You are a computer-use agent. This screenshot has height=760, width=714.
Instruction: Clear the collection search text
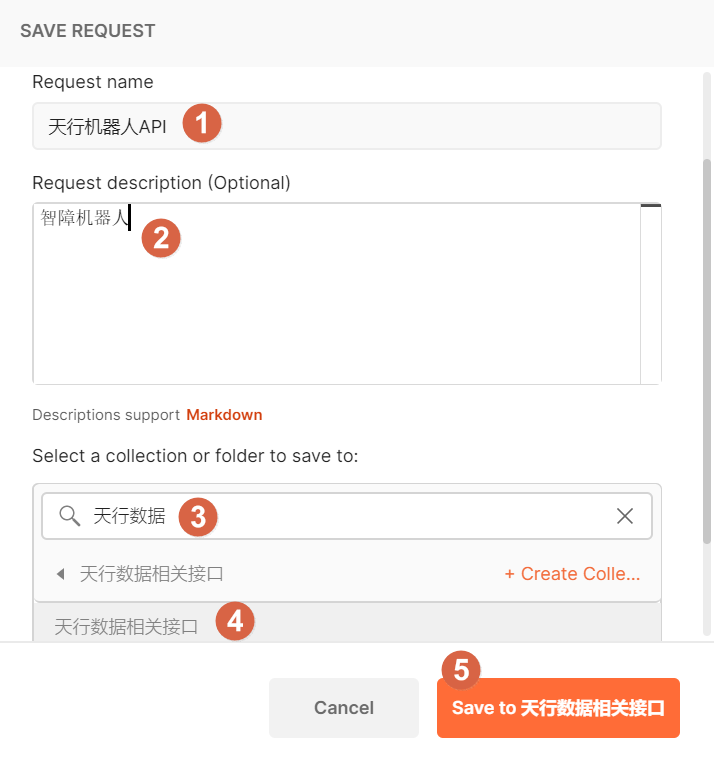(625, 516)
